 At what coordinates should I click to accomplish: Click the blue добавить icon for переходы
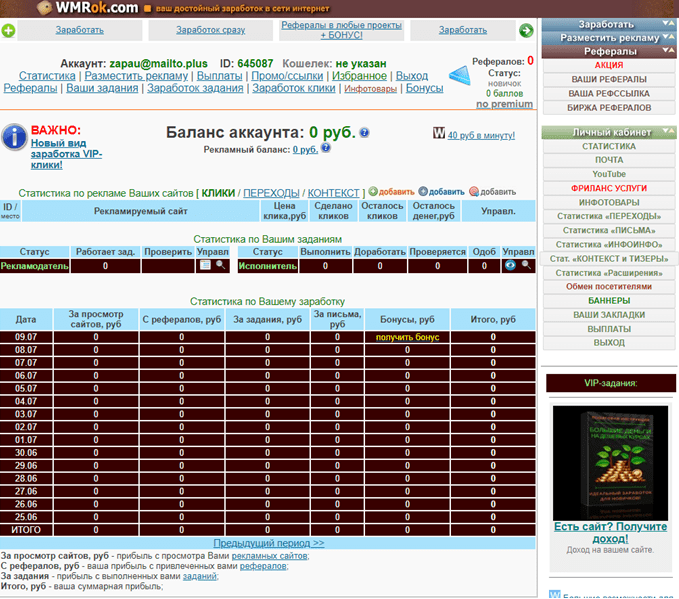point(423,191)
